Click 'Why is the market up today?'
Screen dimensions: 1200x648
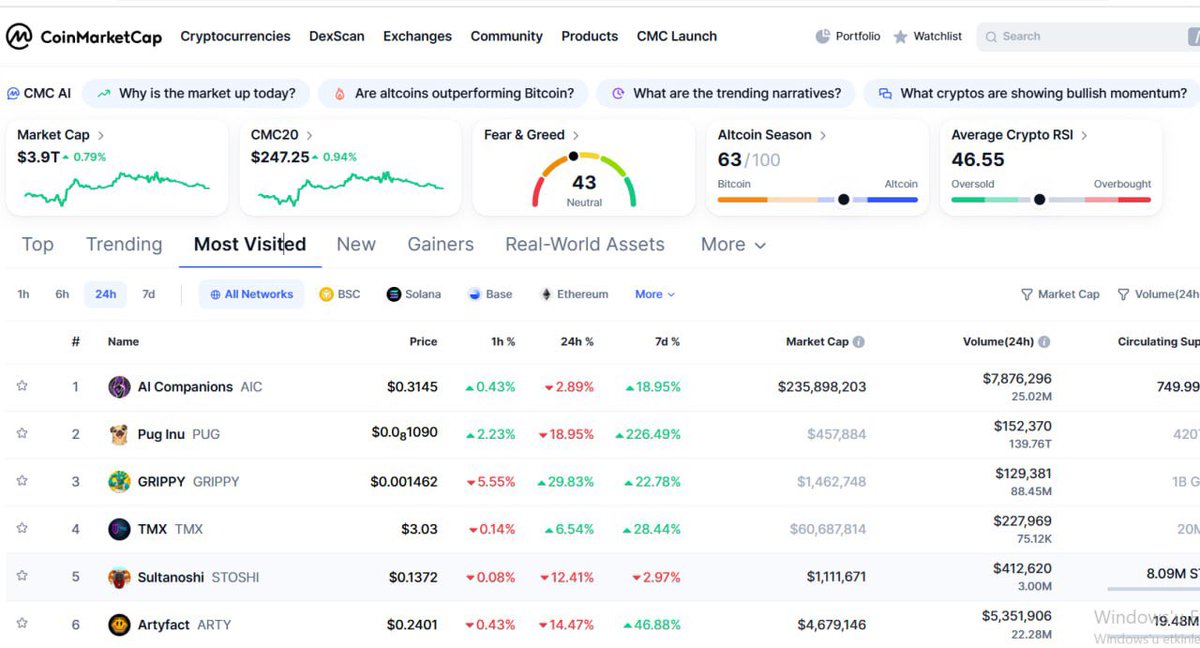(197, 93)
